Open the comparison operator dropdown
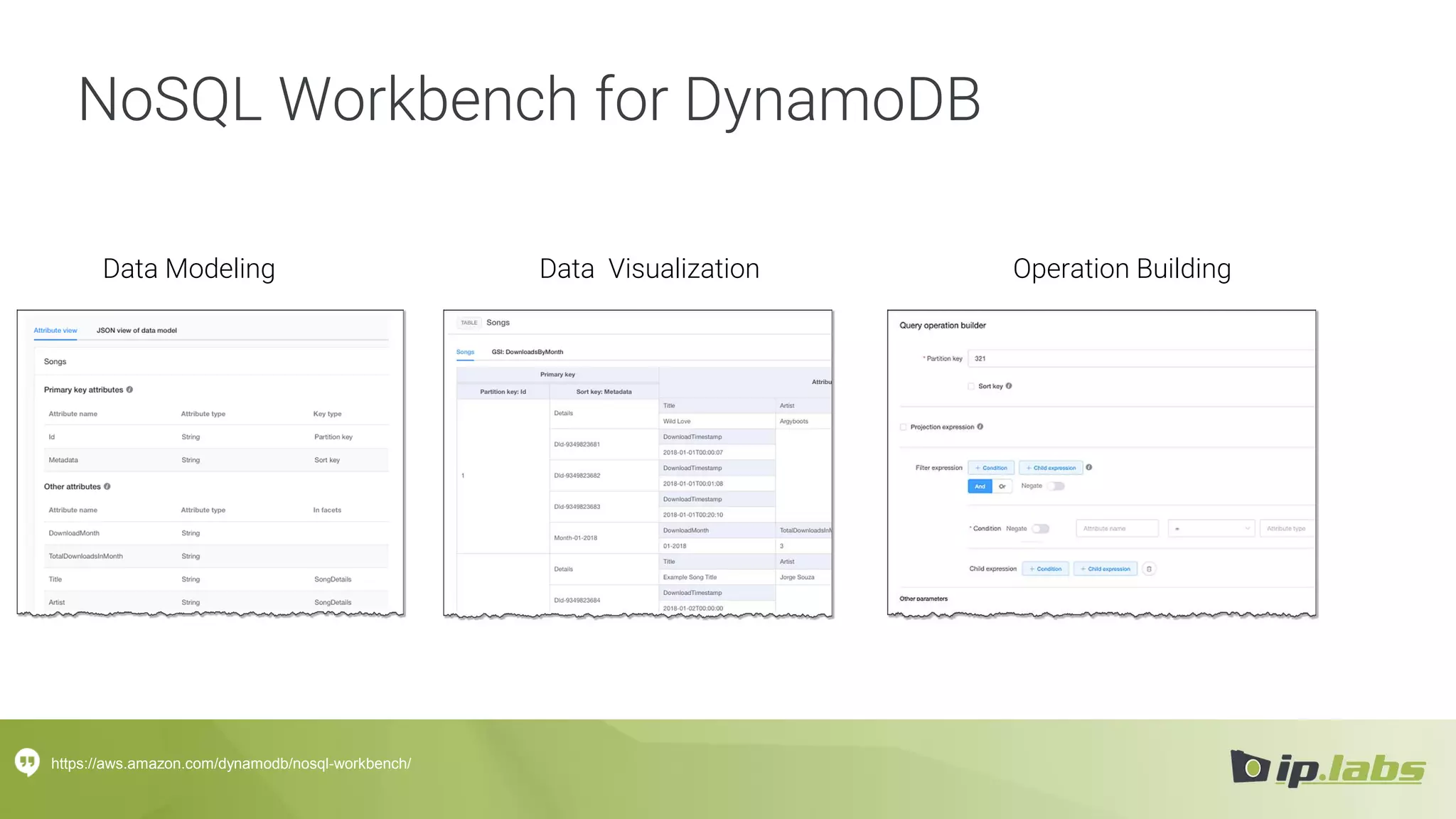The width and height of the screenshot is (1456, 819). 1212,528
